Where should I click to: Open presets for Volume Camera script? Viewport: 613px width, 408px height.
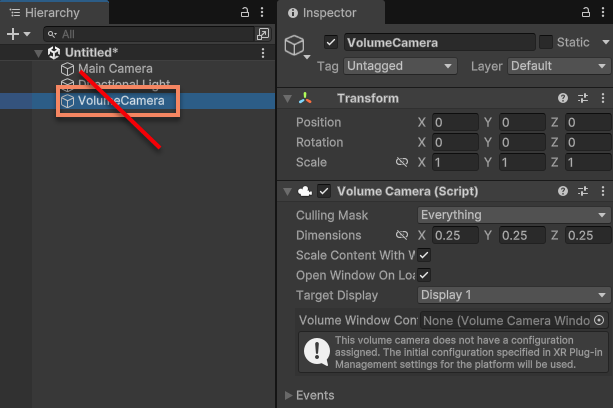point(583,191)
